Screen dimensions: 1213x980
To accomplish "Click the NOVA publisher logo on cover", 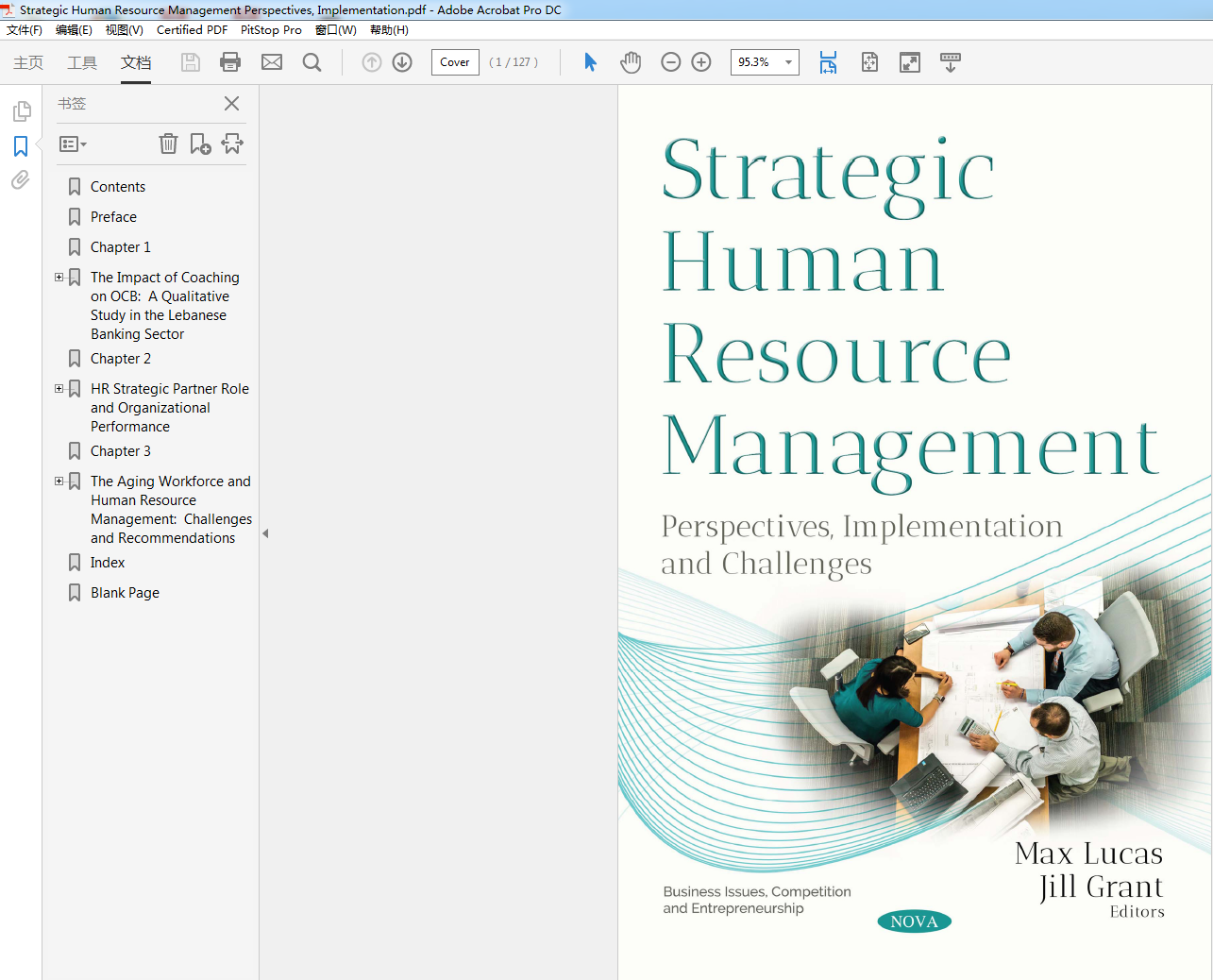I will click(914, 921).
